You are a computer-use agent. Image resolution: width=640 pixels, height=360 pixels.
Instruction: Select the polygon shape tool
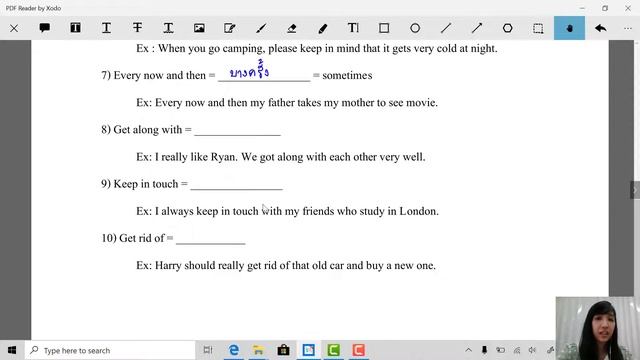tap(507, 28)
